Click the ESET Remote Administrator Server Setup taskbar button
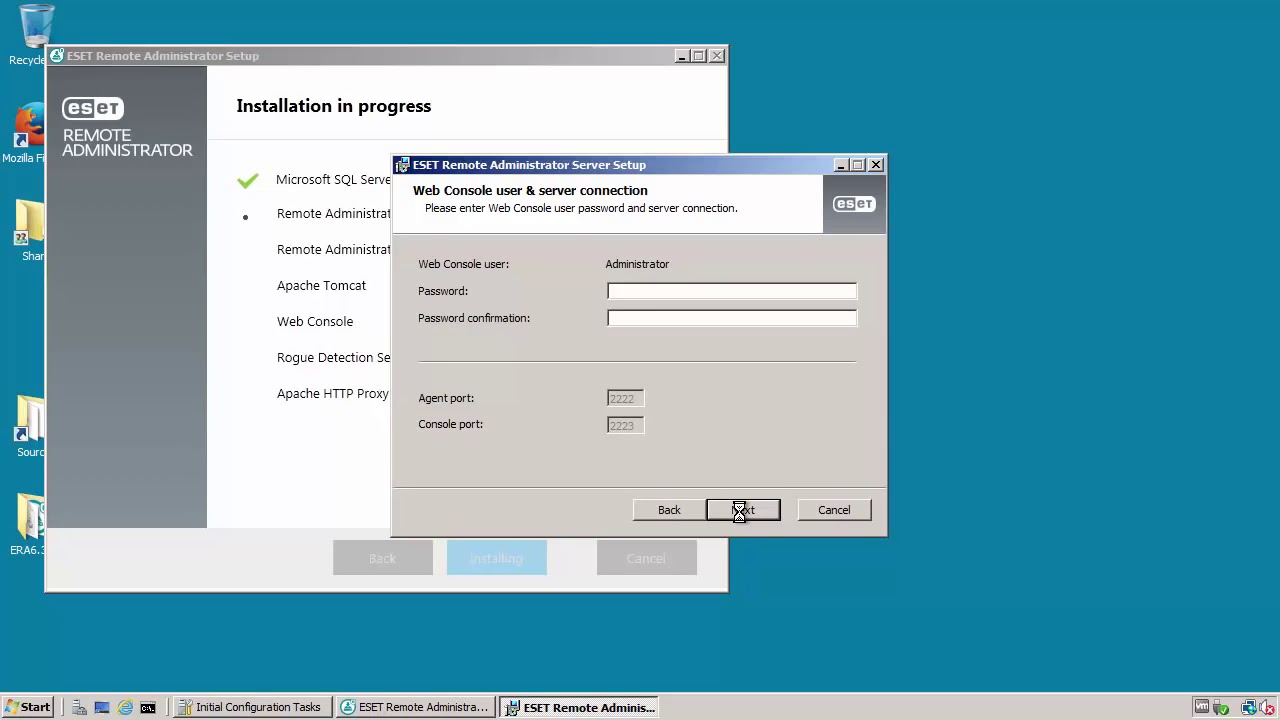 [579, 707]
